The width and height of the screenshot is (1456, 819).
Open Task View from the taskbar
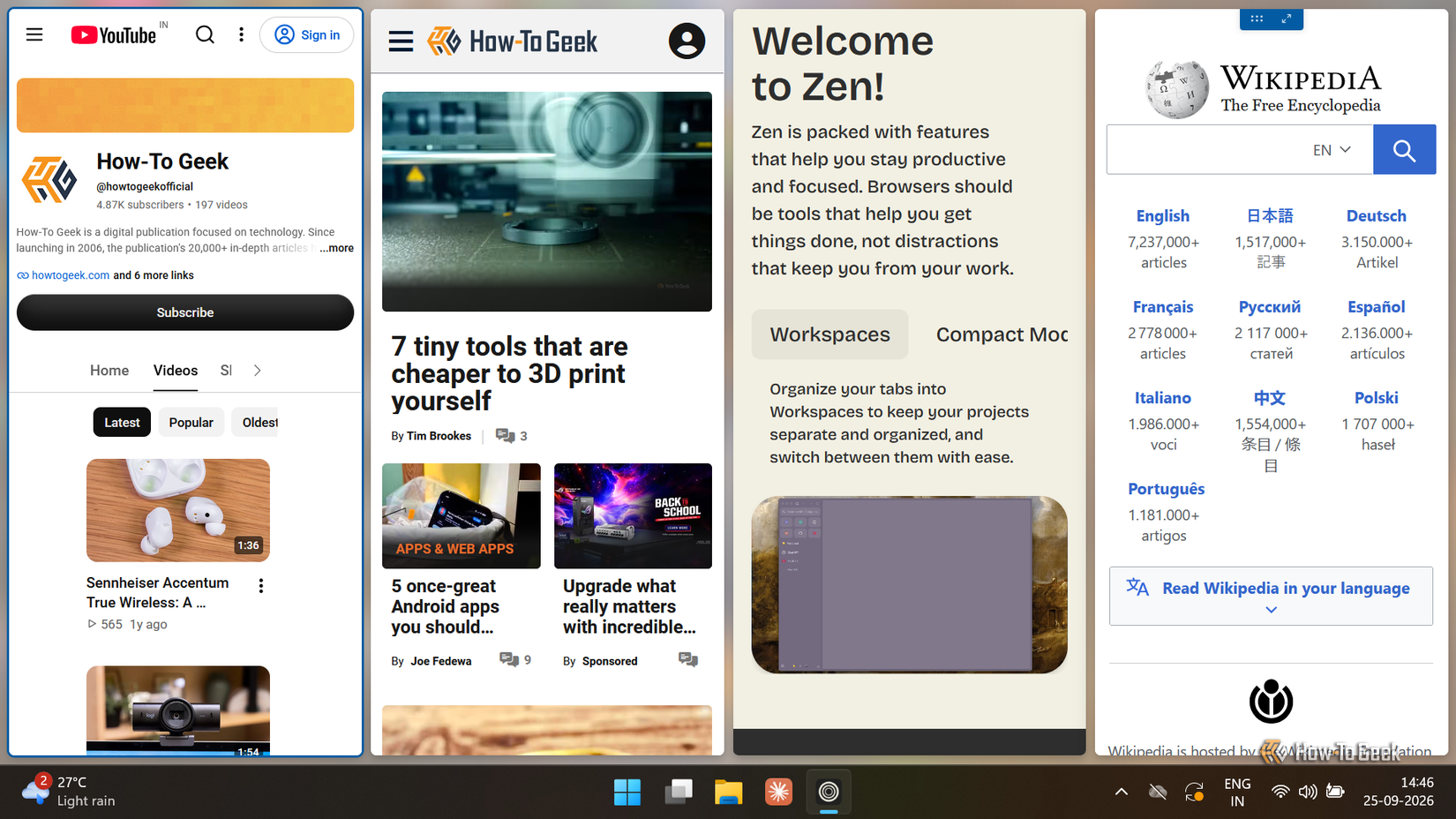pyautogui.click(x=679, y=793)
